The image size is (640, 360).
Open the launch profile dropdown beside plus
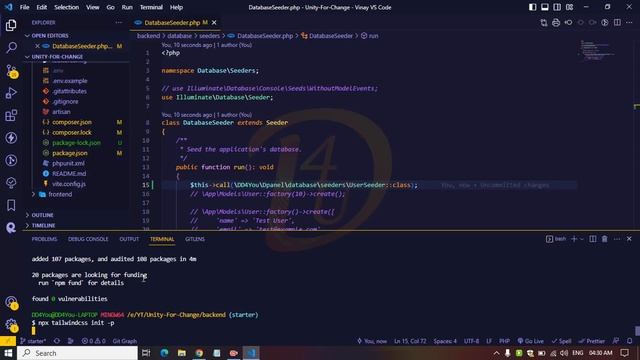tap(582, 239)
